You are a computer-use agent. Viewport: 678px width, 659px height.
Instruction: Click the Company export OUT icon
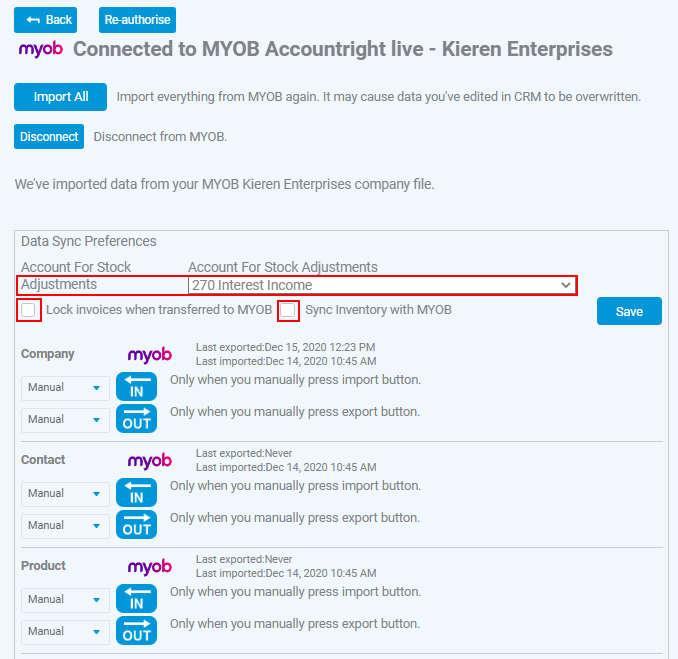(x=136, y=419)
